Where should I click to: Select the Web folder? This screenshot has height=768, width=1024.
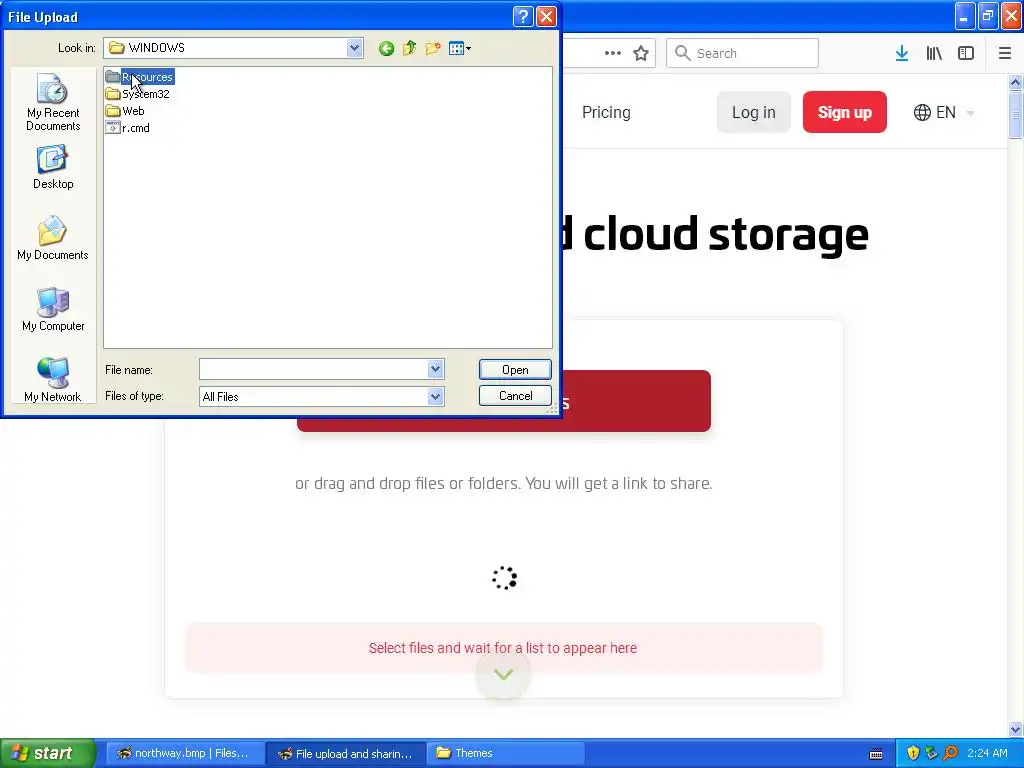(x=125, y=111)
